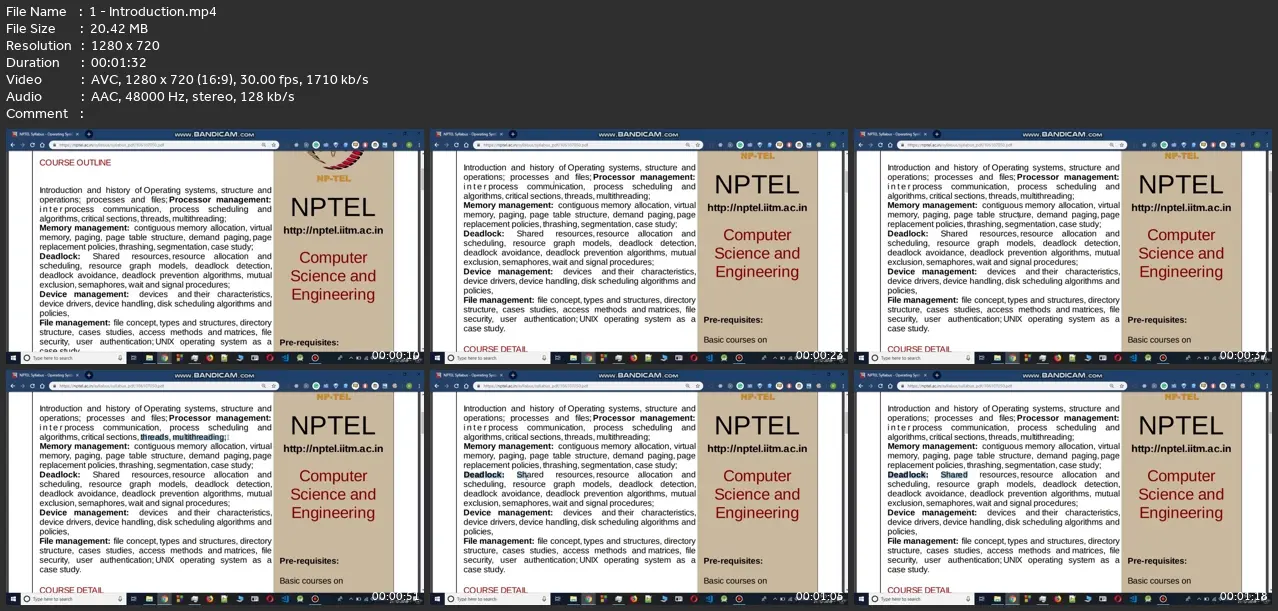
Task: Click the home icon in the 00:00:37 frame
Action: (890, 145)
